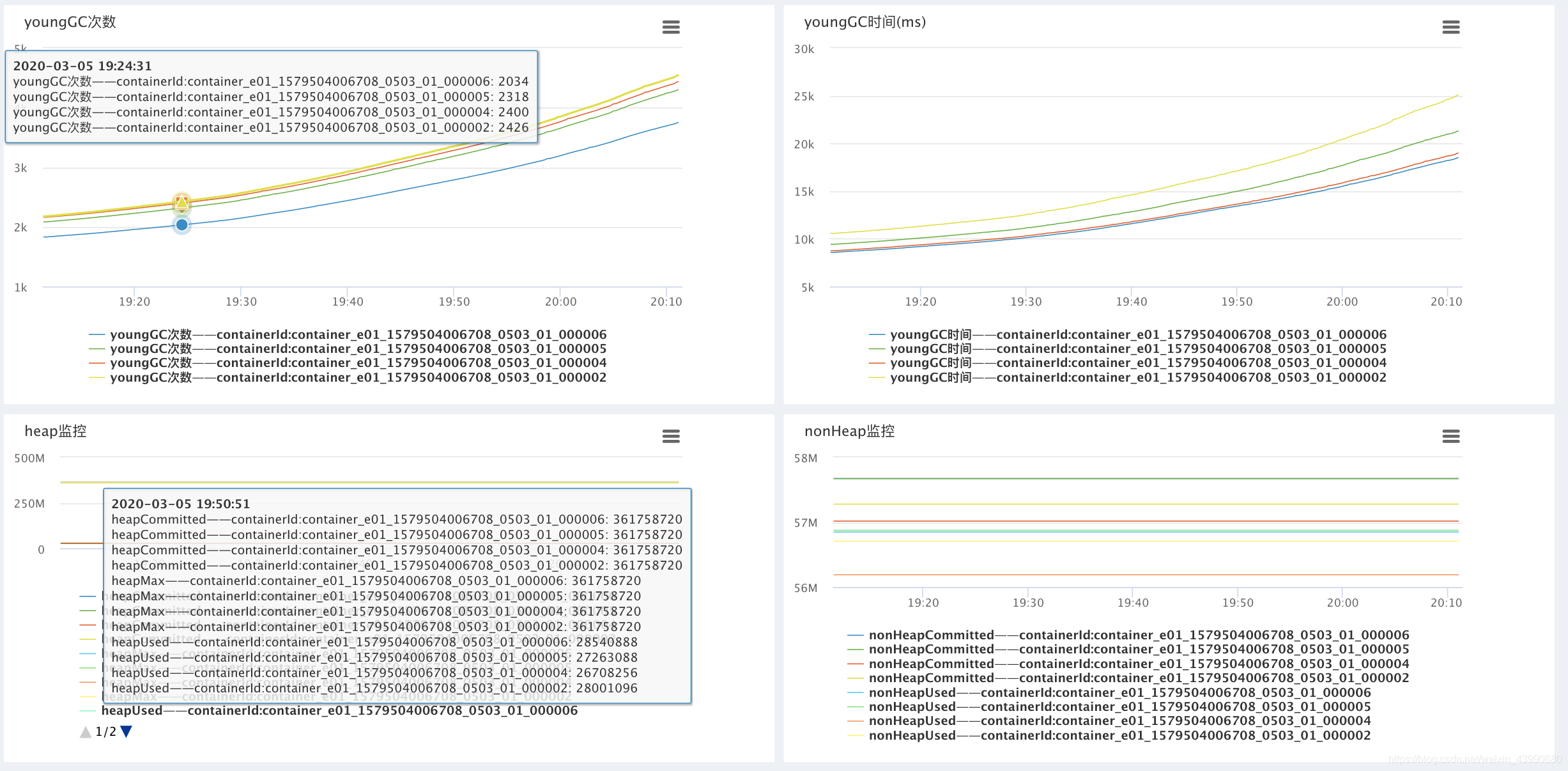The image size is (1568, 771).
Task: Go to previous legend page in heap监控
Action: point(86,731)
